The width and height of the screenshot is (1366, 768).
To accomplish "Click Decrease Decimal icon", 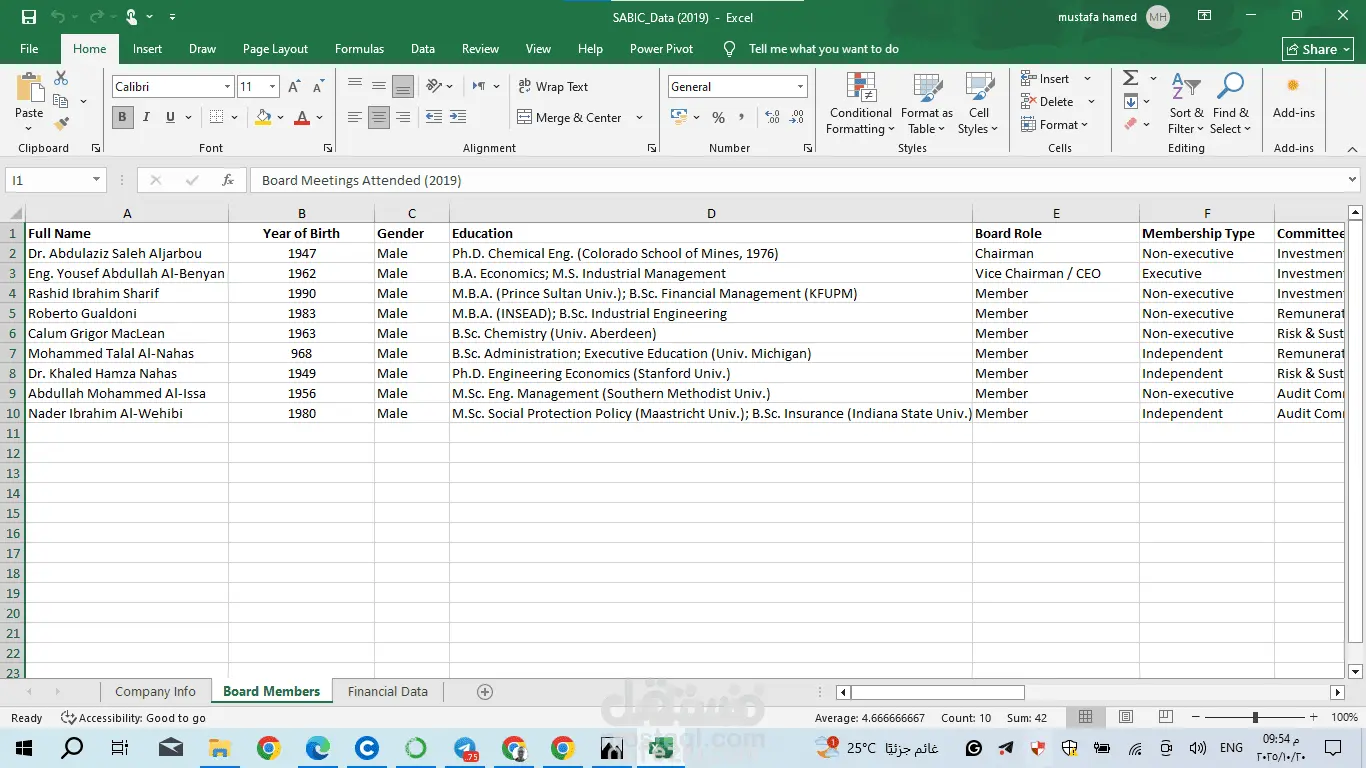I will (797, 118).
